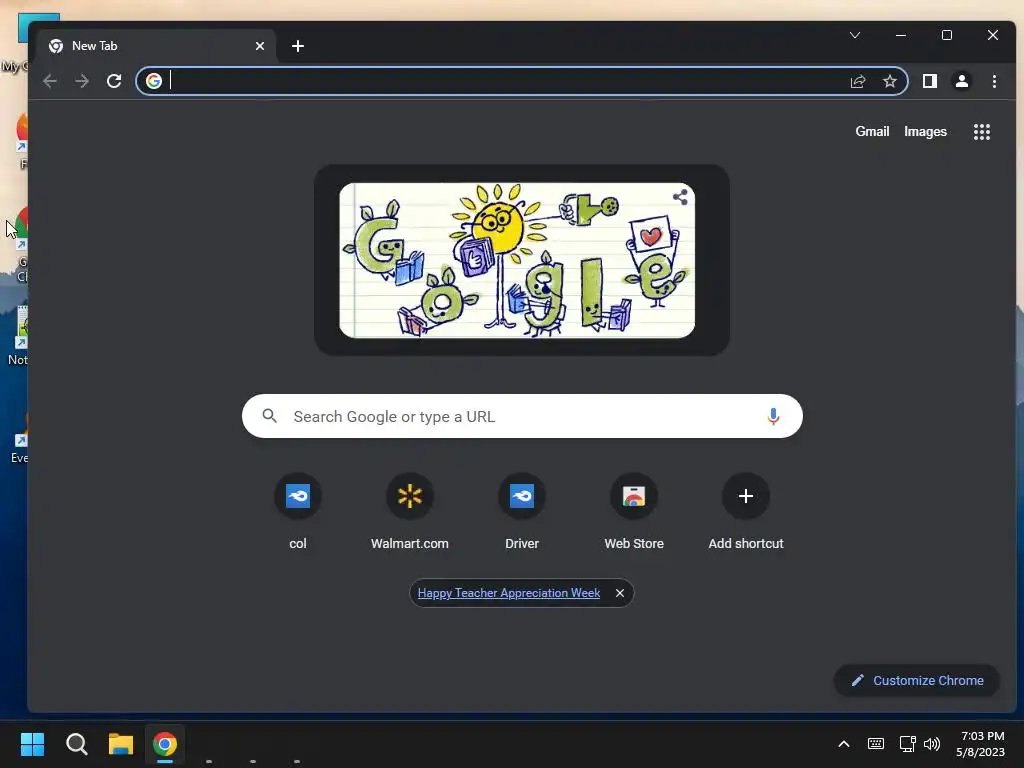This screenshot has width=1024, height=768.
Task: Open Happy Teacher Appreciation Week link
Action: [x=509, y=593]
